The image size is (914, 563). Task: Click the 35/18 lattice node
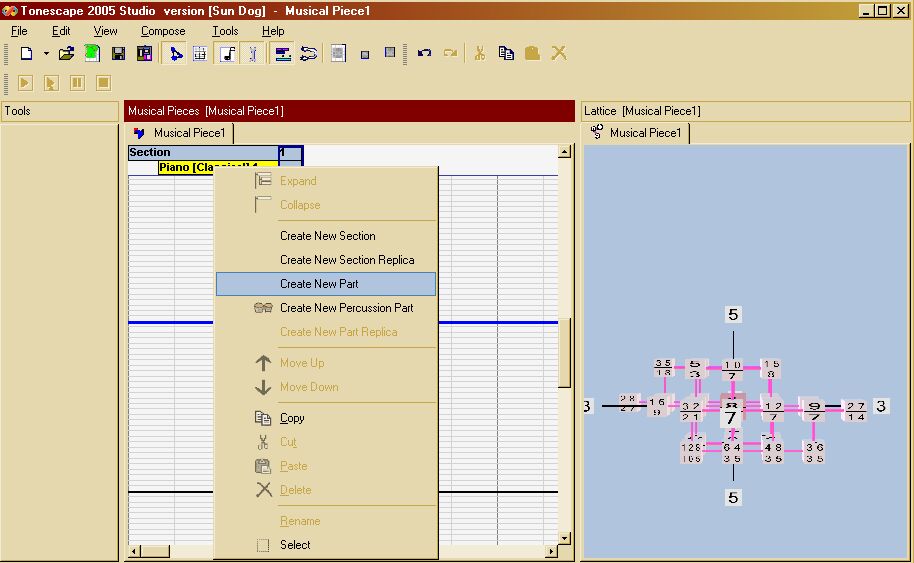[663, 368]
